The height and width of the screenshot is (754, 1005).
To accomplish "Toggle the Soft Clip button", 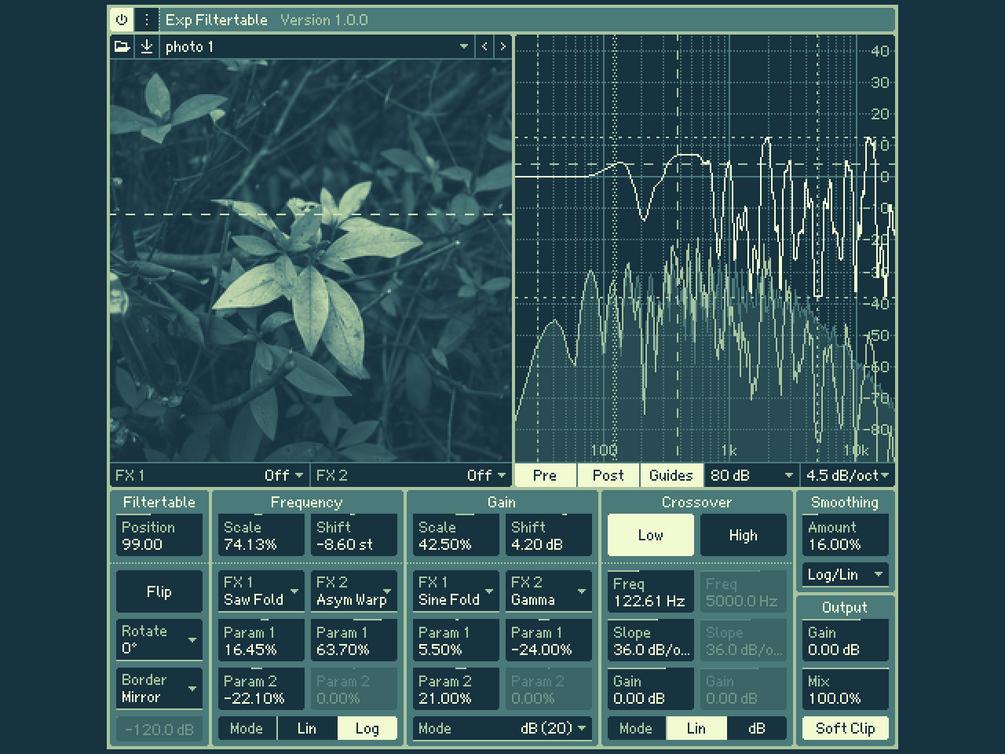I will point(845,728).
